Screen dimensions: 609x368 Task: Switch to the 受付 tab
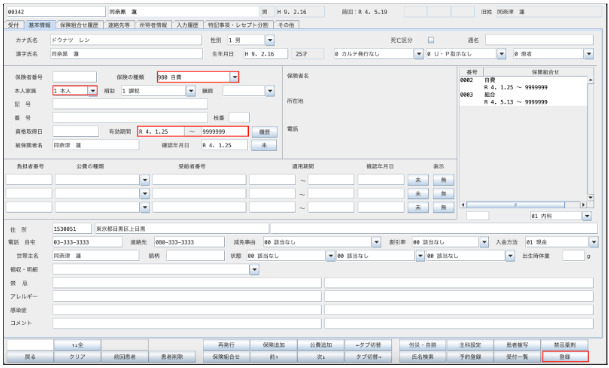point(14,25)
